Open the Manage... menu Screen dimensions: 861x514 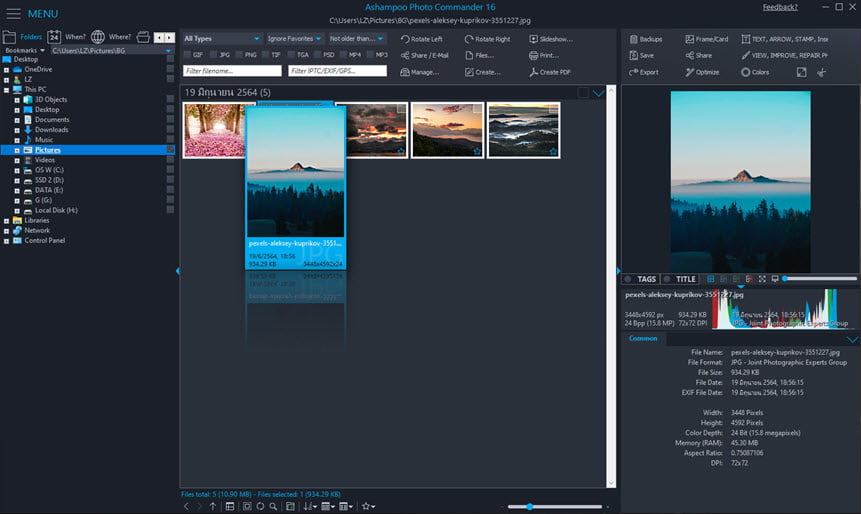point(420,72)
